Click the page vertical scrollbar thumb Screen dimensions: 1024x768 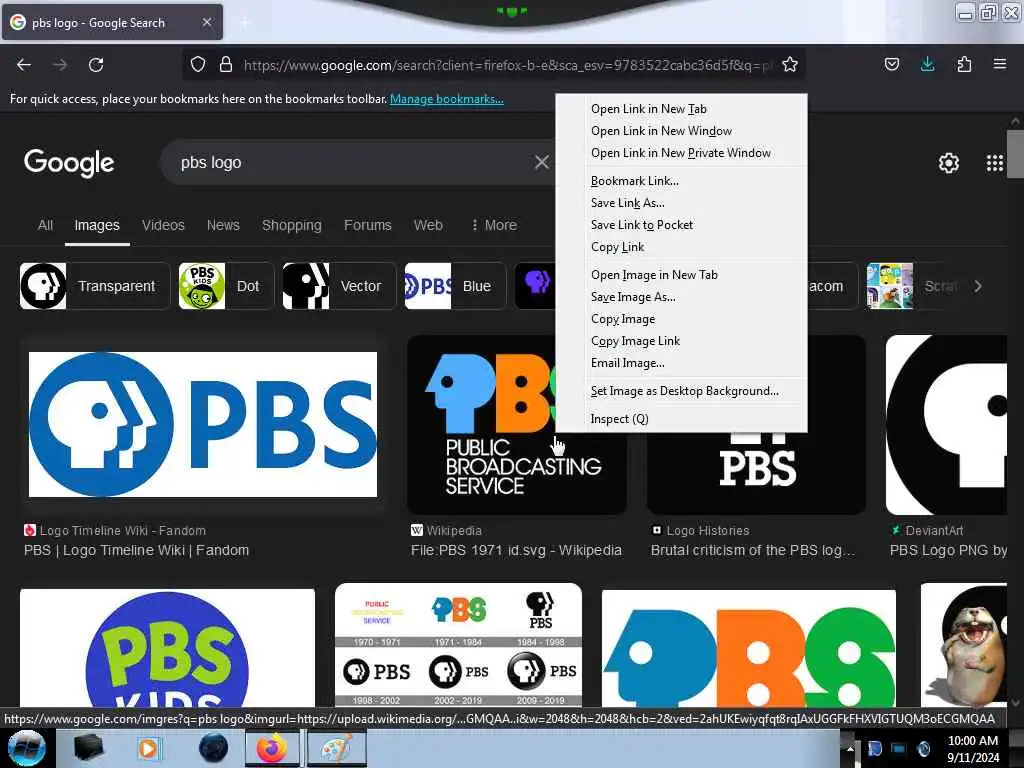tap(1015, 154)
